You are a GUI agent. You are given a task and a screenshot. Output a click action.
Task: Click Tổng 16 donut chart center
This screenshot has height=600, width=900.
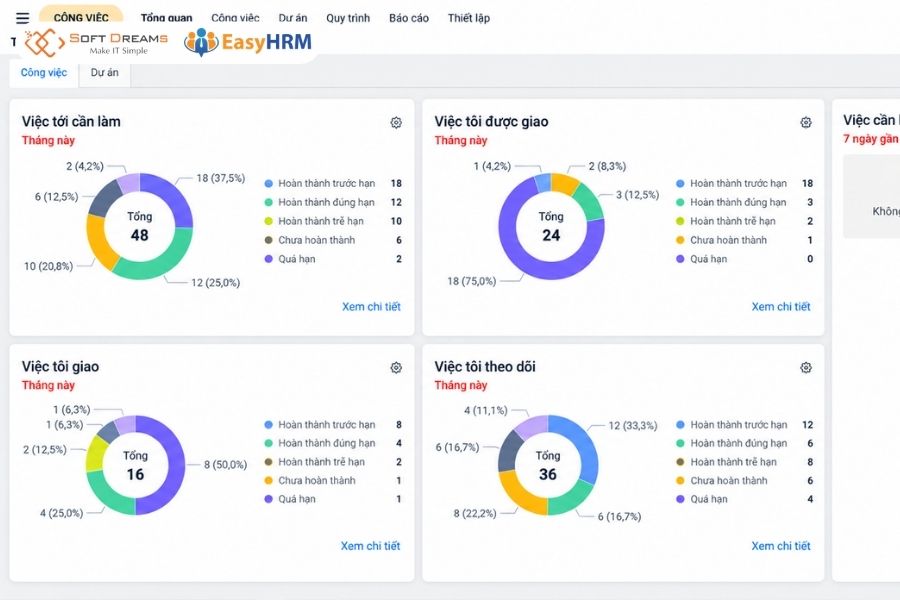(135, 466)
